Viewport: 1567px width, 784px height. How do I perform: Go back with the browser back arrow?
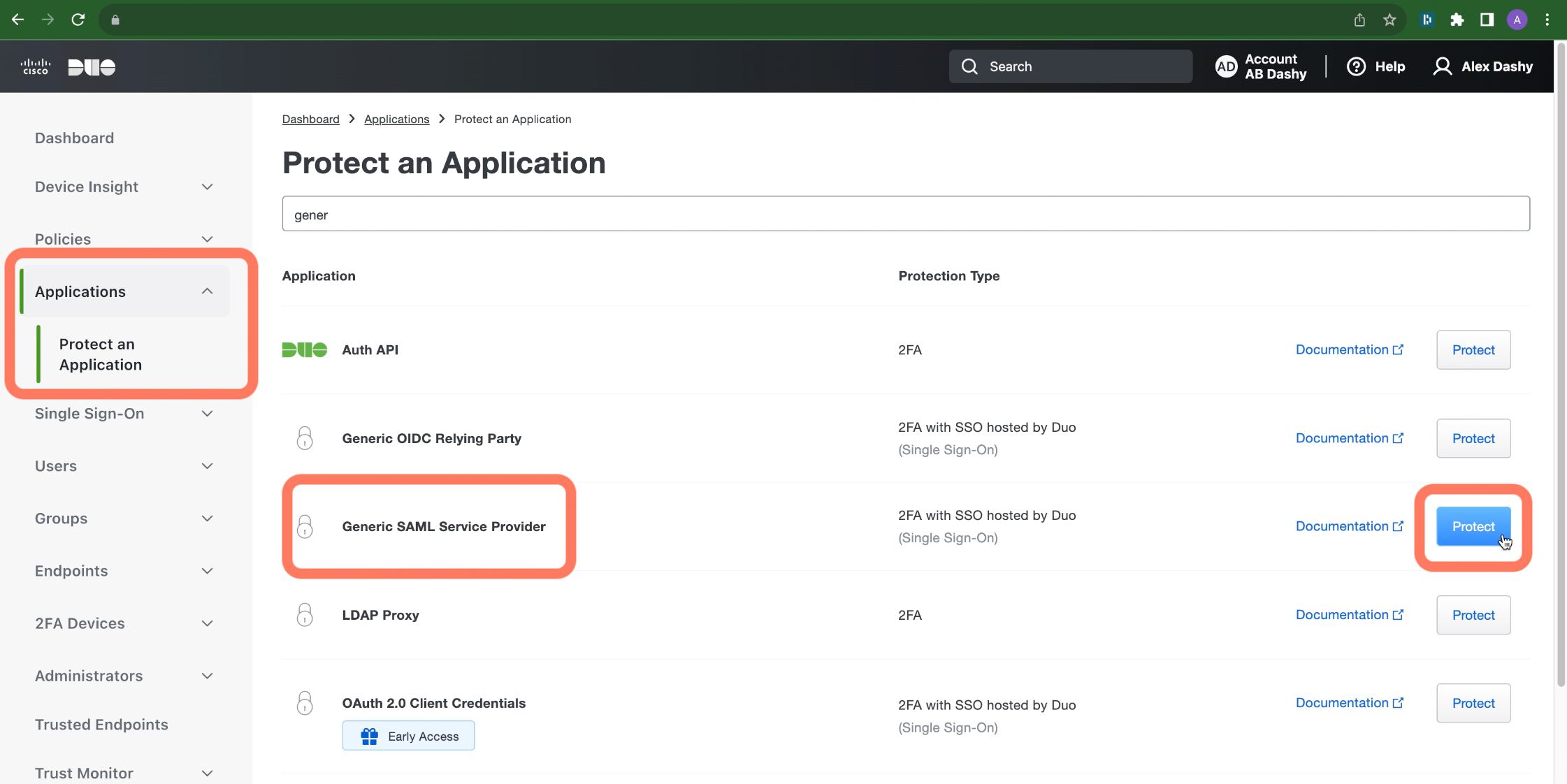(18, 20)
